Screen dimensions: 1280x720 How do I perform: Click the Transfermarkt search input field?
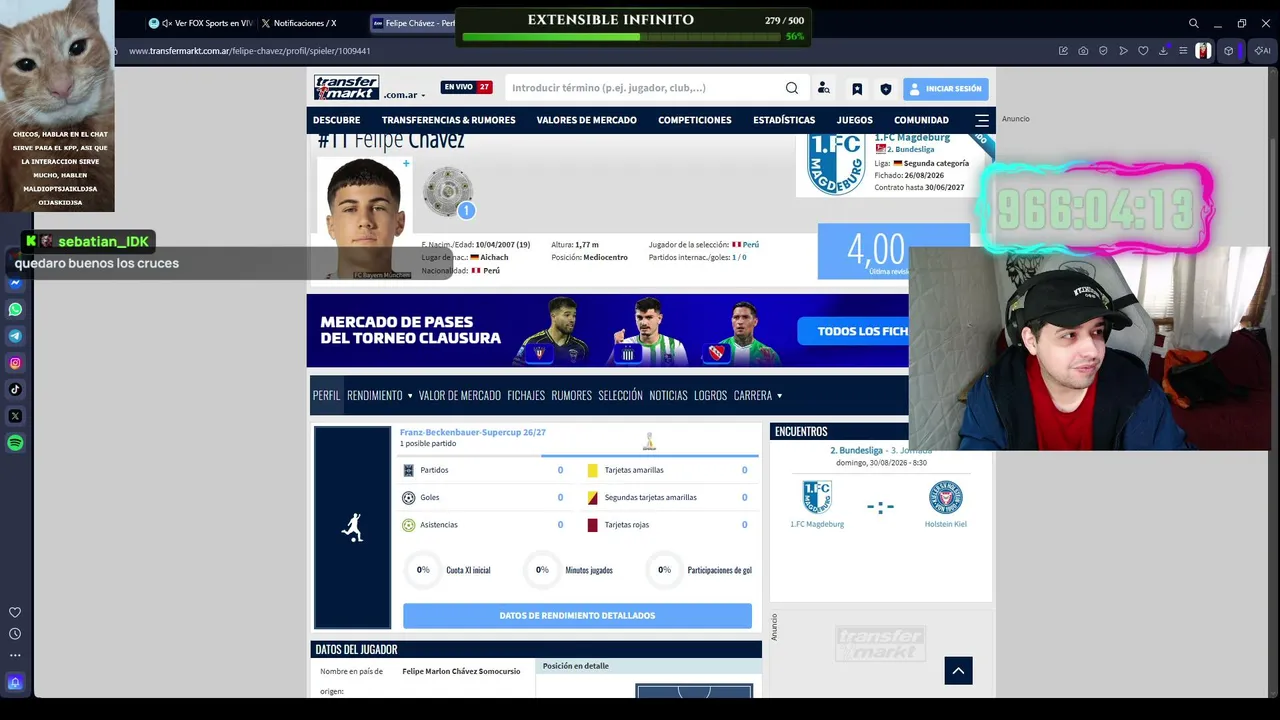[x=645, y=88]
